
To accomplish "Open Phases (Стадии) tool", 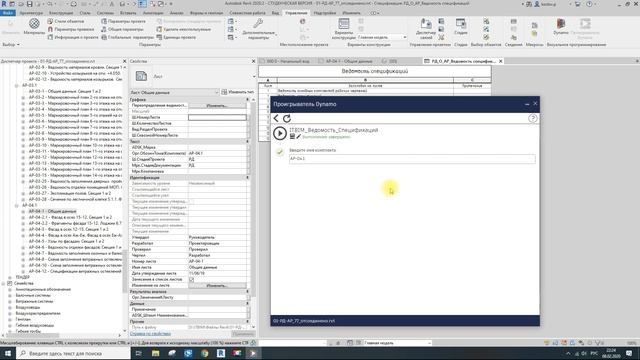I will click(461, 27).
